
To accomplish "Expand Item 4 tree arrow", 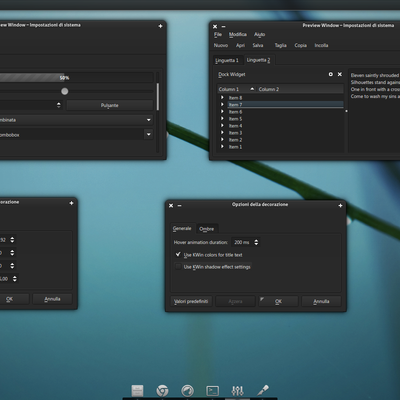I will [222, 125].
